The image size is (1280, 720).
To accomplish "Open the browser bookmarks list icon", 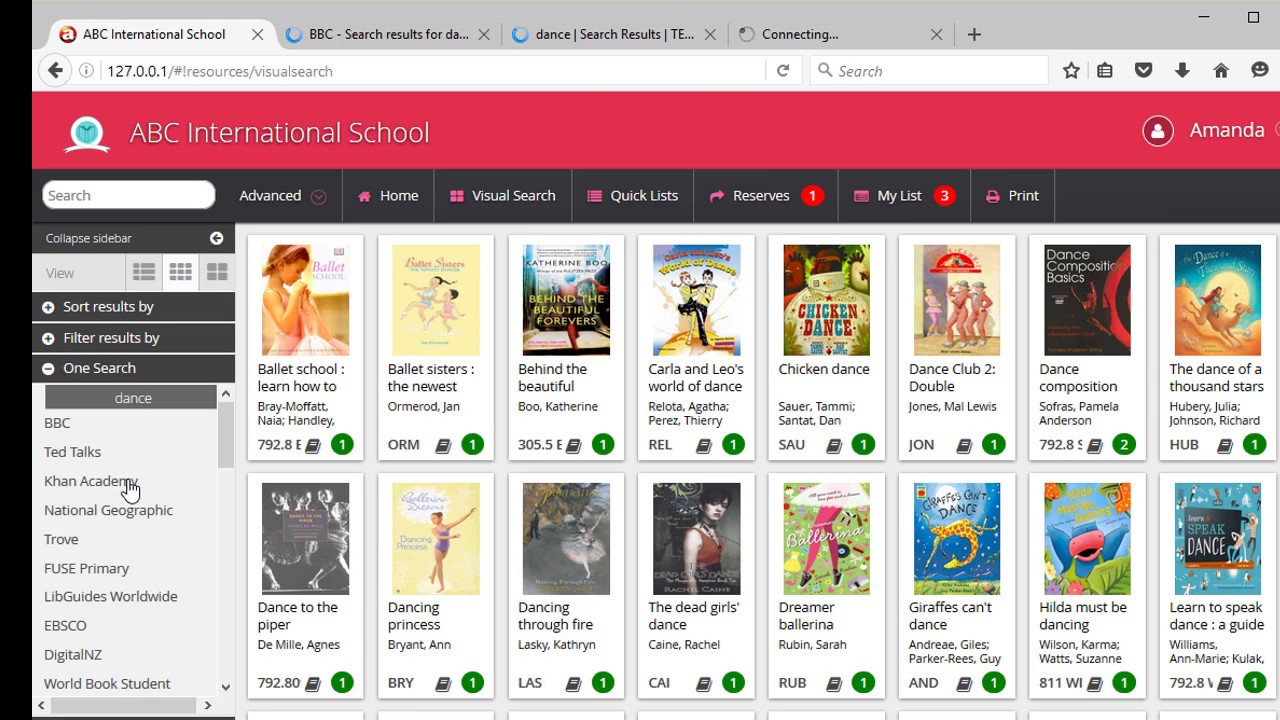I will click(1105, 71).
